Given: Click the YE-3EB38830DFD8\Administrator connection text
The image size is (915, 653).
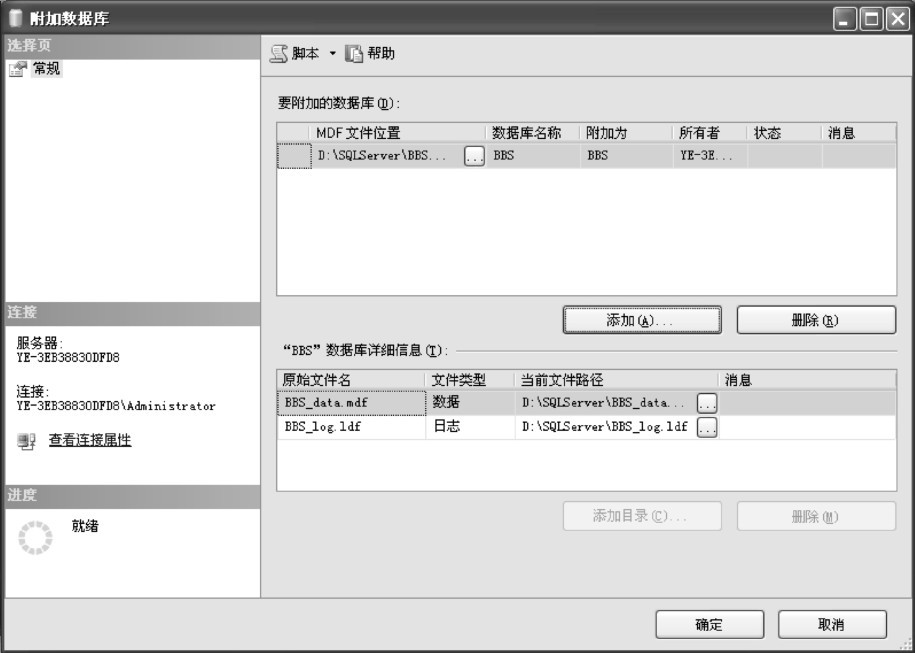Looking at the screenshot, I should [x=116, y=406].
